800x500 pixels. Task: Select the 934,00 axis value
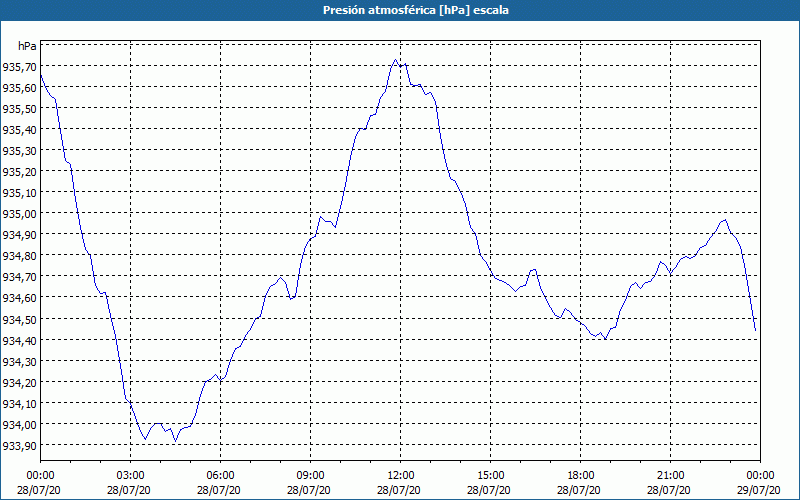19,424
